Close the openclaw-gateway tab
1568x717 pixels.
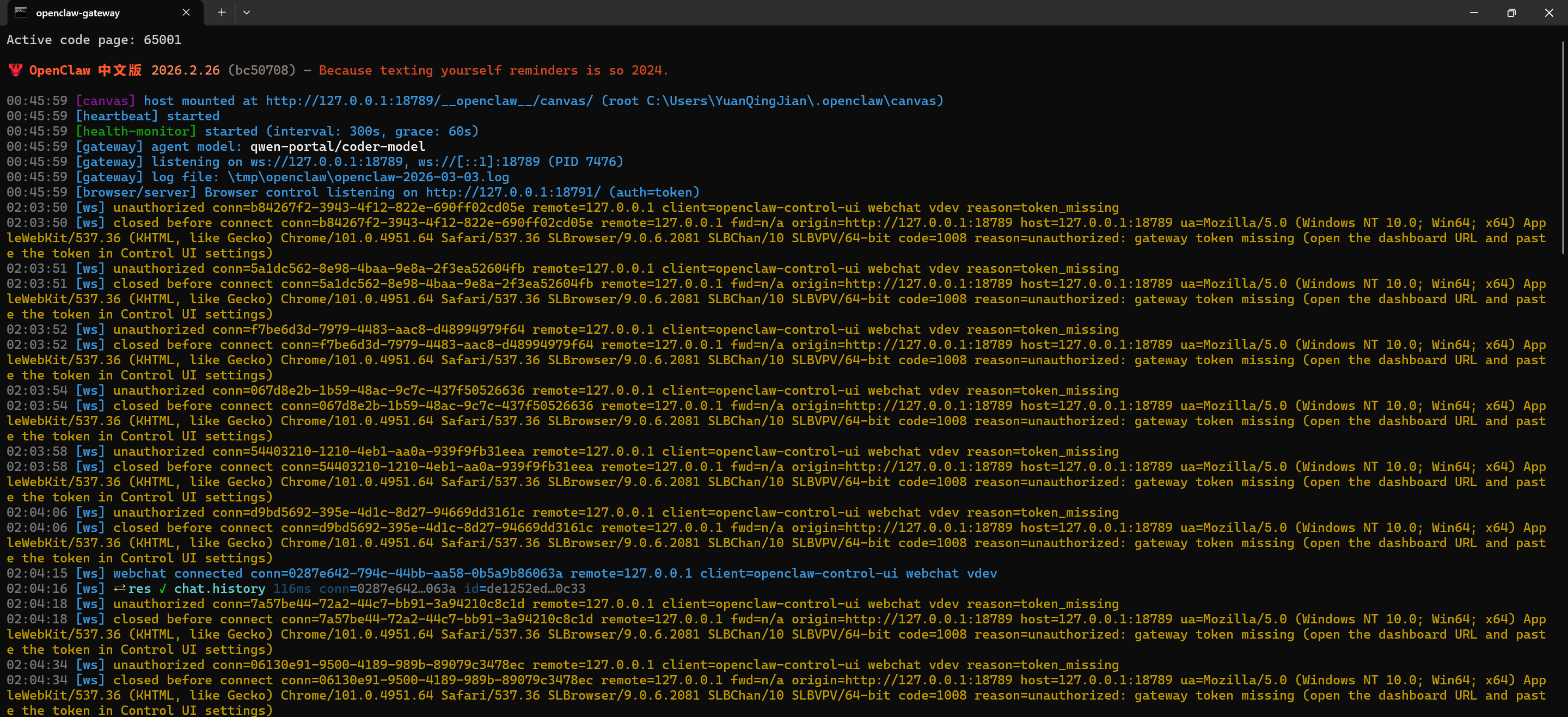(186, 12)
